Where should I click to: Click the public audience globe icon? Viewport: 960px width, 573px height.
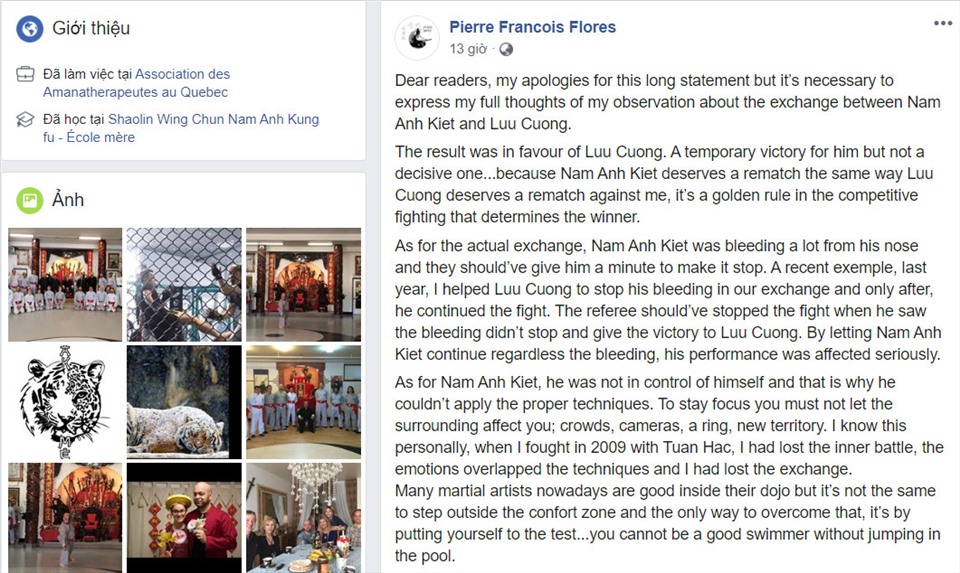pyautogui.click(x=506, y=49)
